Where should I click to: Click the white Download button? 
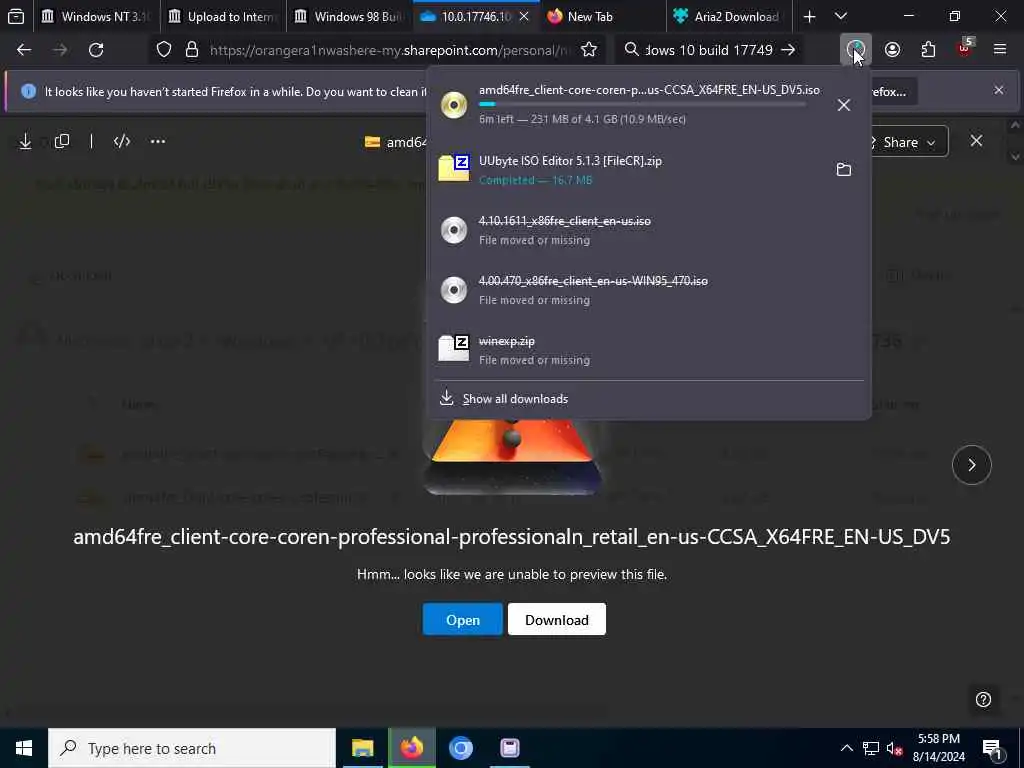tap(556, 620)
